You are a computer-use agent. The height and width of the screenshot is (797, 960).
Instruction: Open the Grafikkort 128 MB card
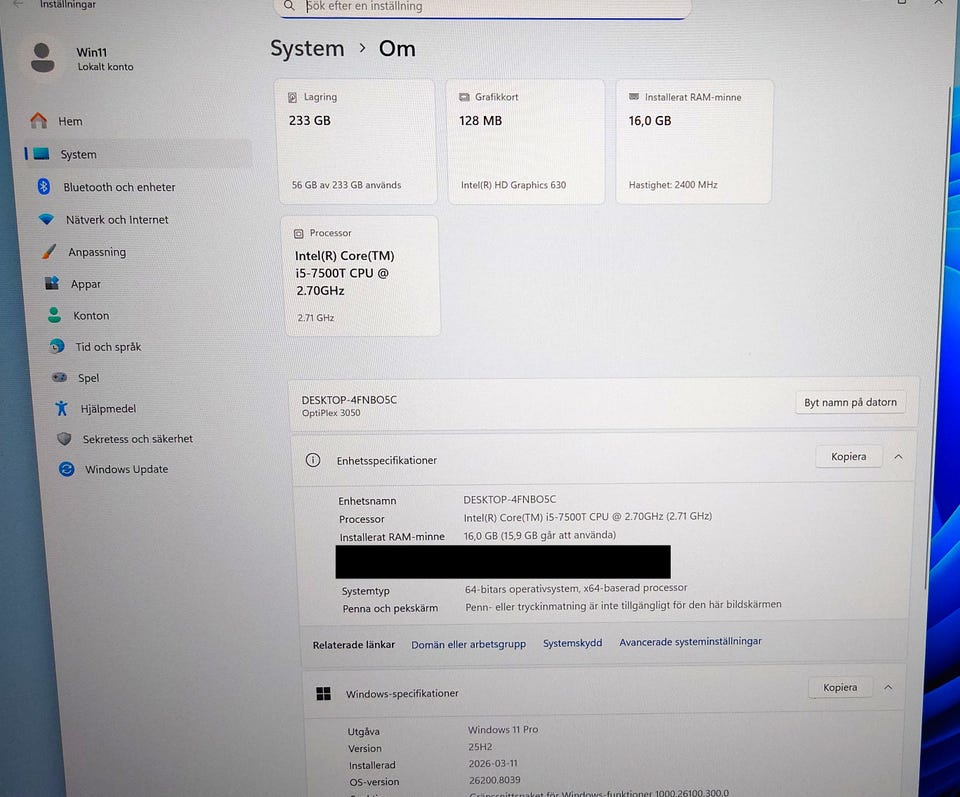[x=526, y=141]
